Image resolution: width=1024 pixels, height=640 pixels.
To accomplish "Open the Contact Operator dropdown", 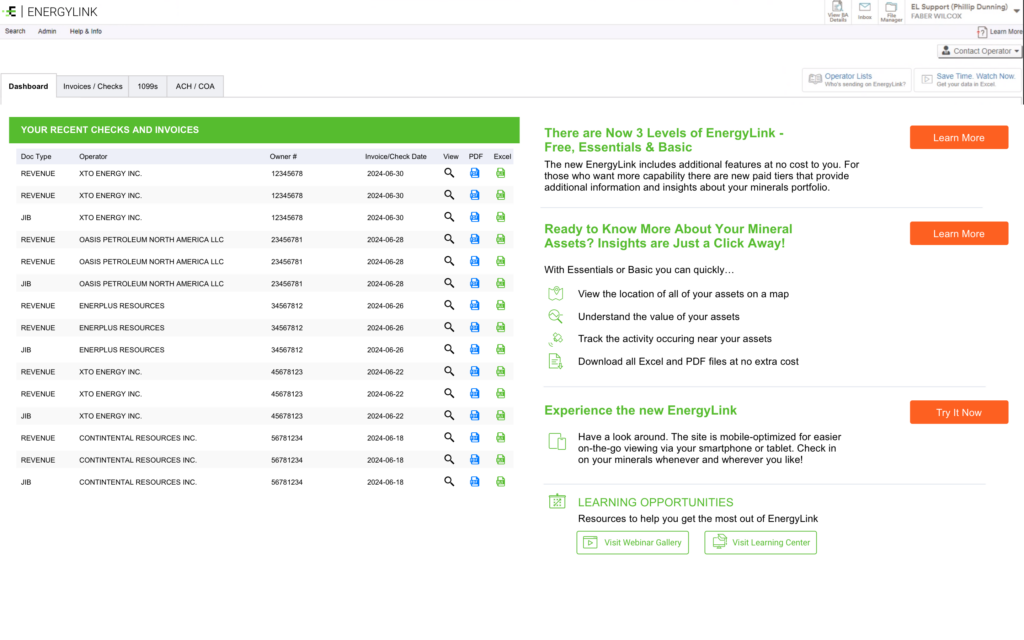I will point(980,51).
